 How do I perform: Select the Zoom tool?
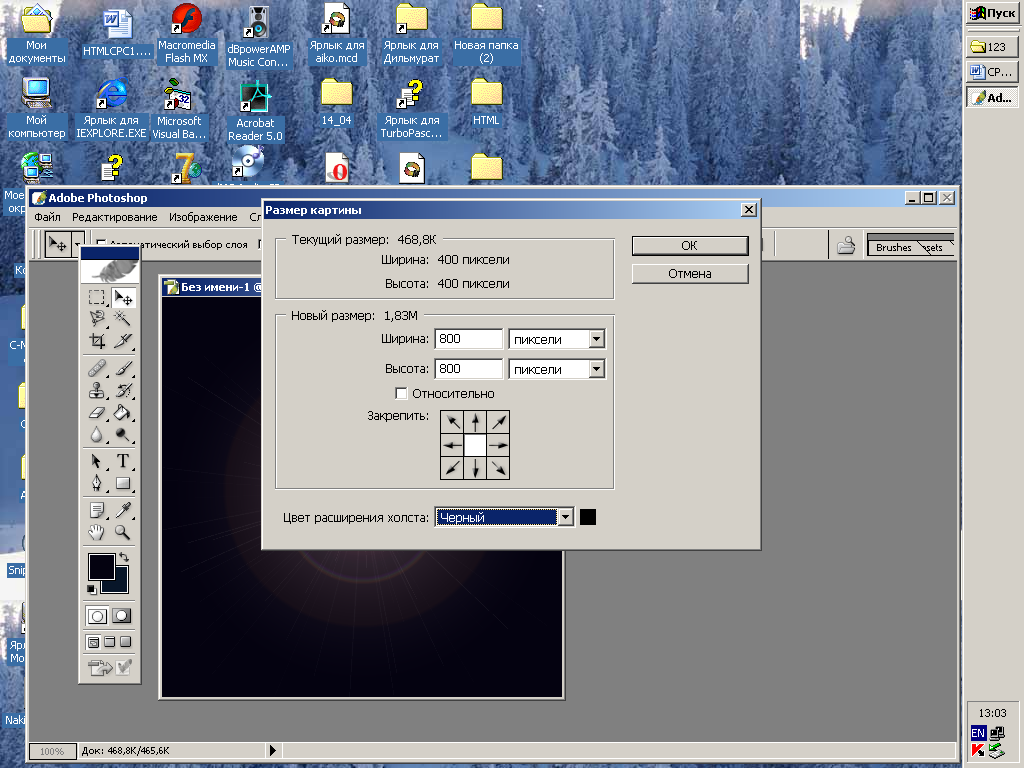pos(123,532)
